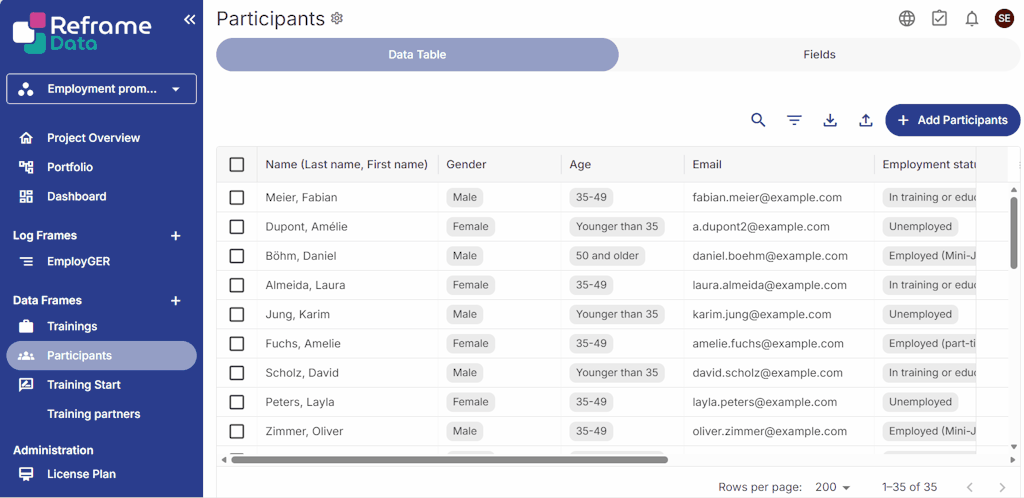Click the globe language icon

point(907,19)
